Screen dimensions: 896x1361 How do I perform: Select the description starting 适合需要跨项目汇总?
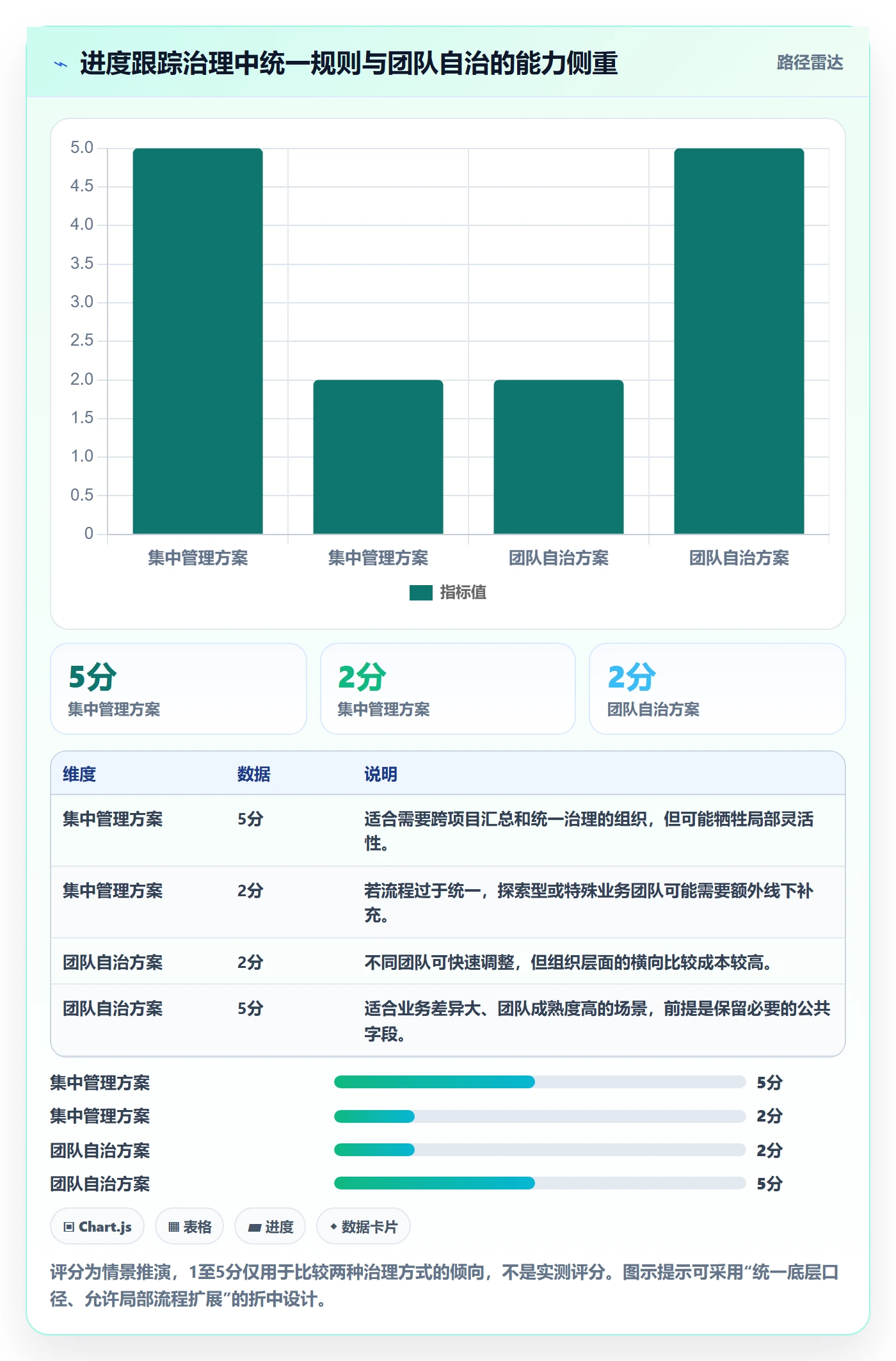click(589, 831)
